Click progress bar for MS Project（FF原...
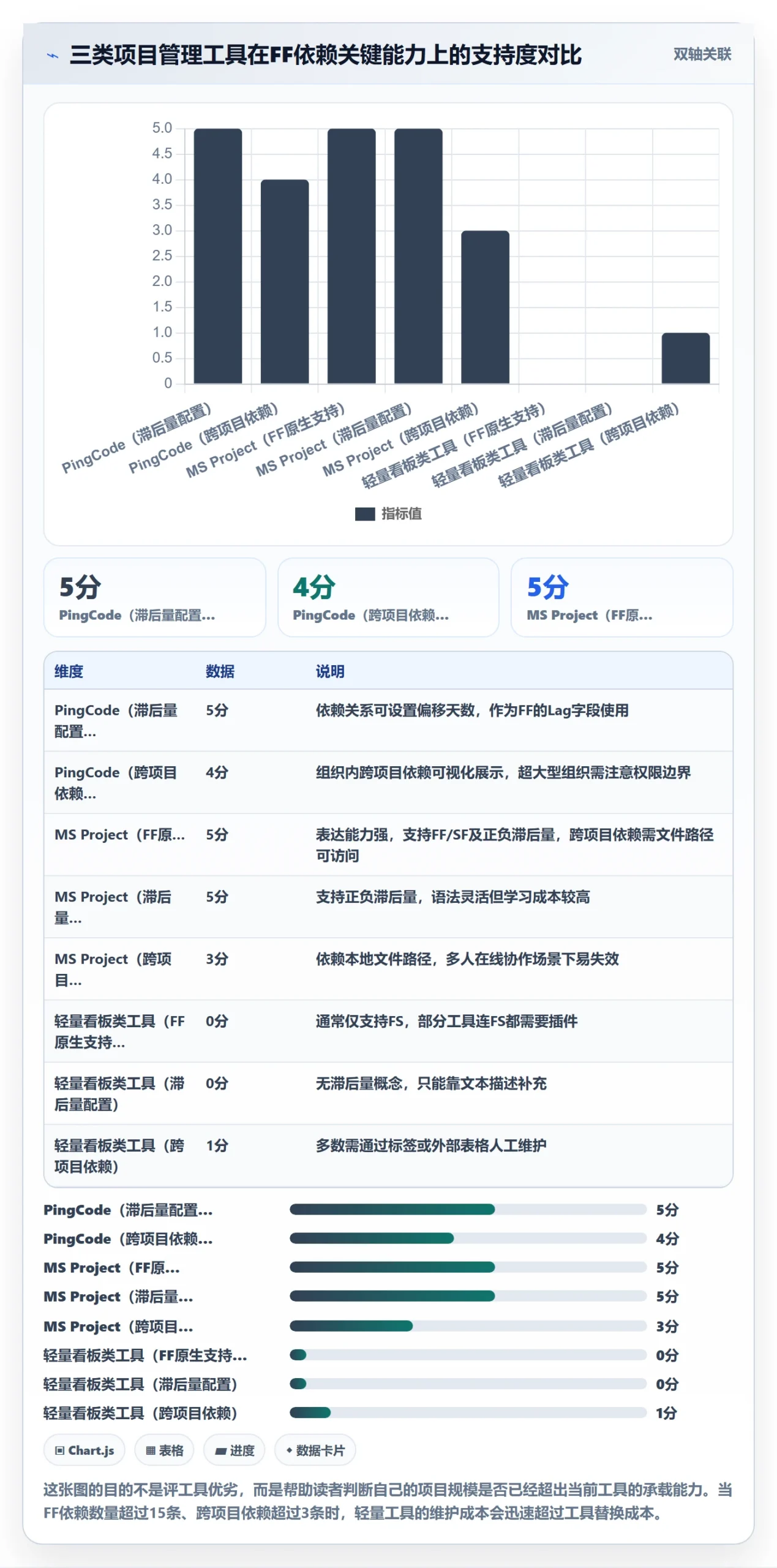 pos(468,1267)
